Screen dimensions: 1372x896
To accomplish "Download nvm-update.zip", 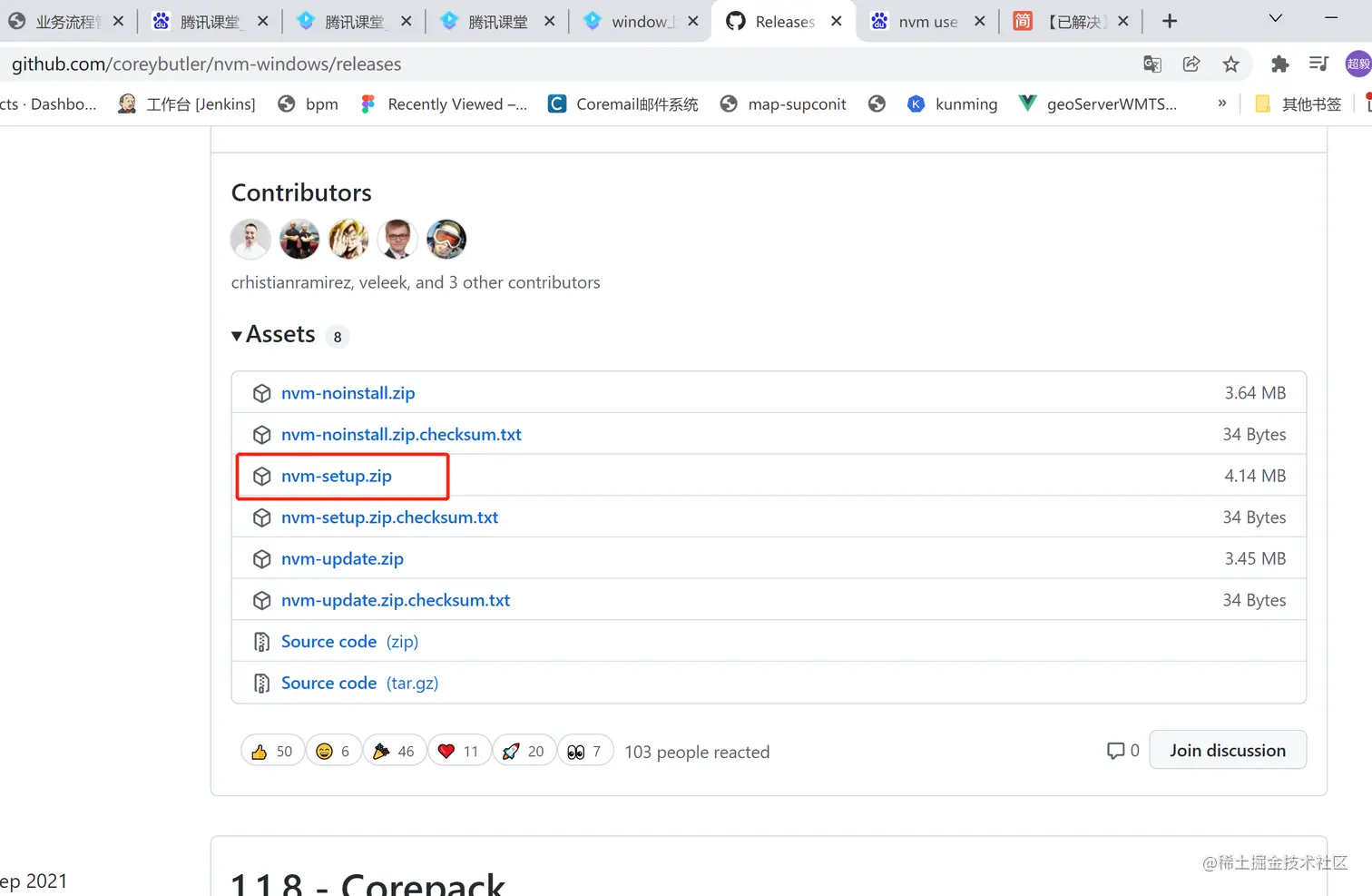I will pos(342,559).
